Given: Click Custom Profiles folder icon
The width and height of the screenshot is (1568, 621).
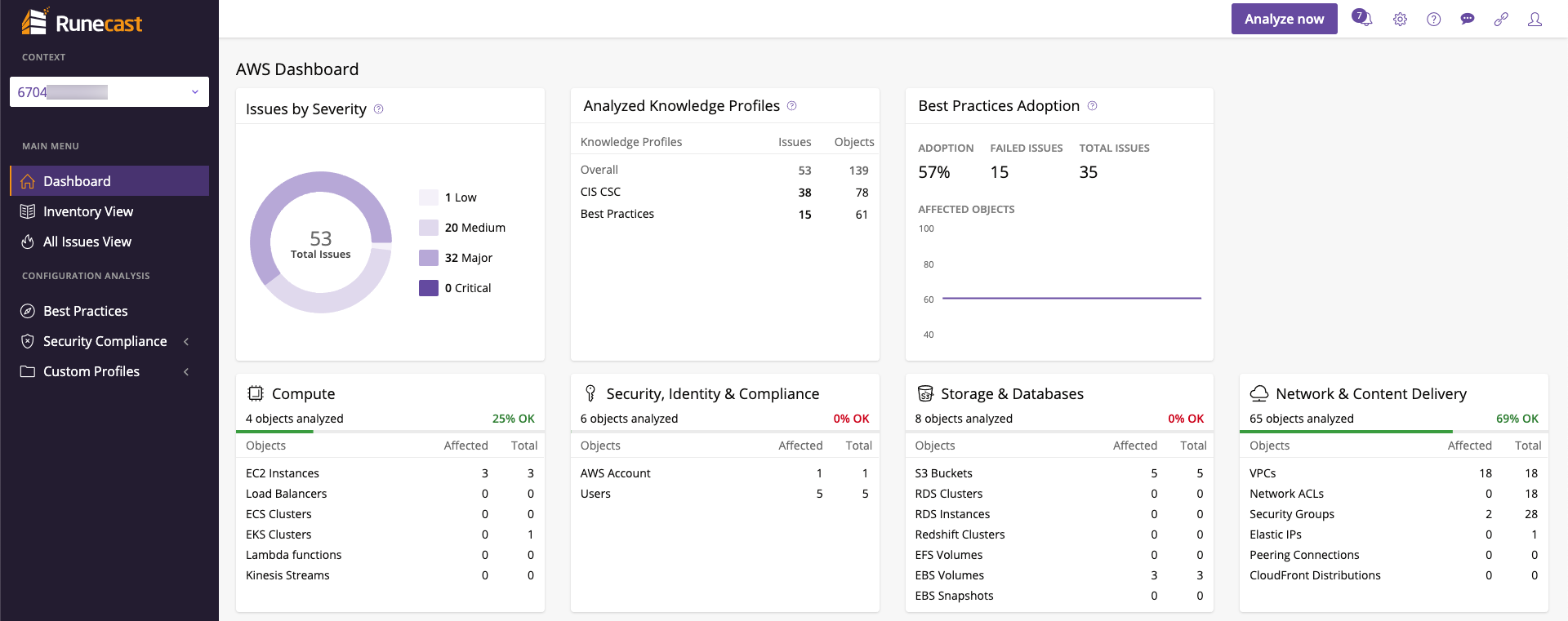Looking at the screenshot, I should [x=28, y=371].
